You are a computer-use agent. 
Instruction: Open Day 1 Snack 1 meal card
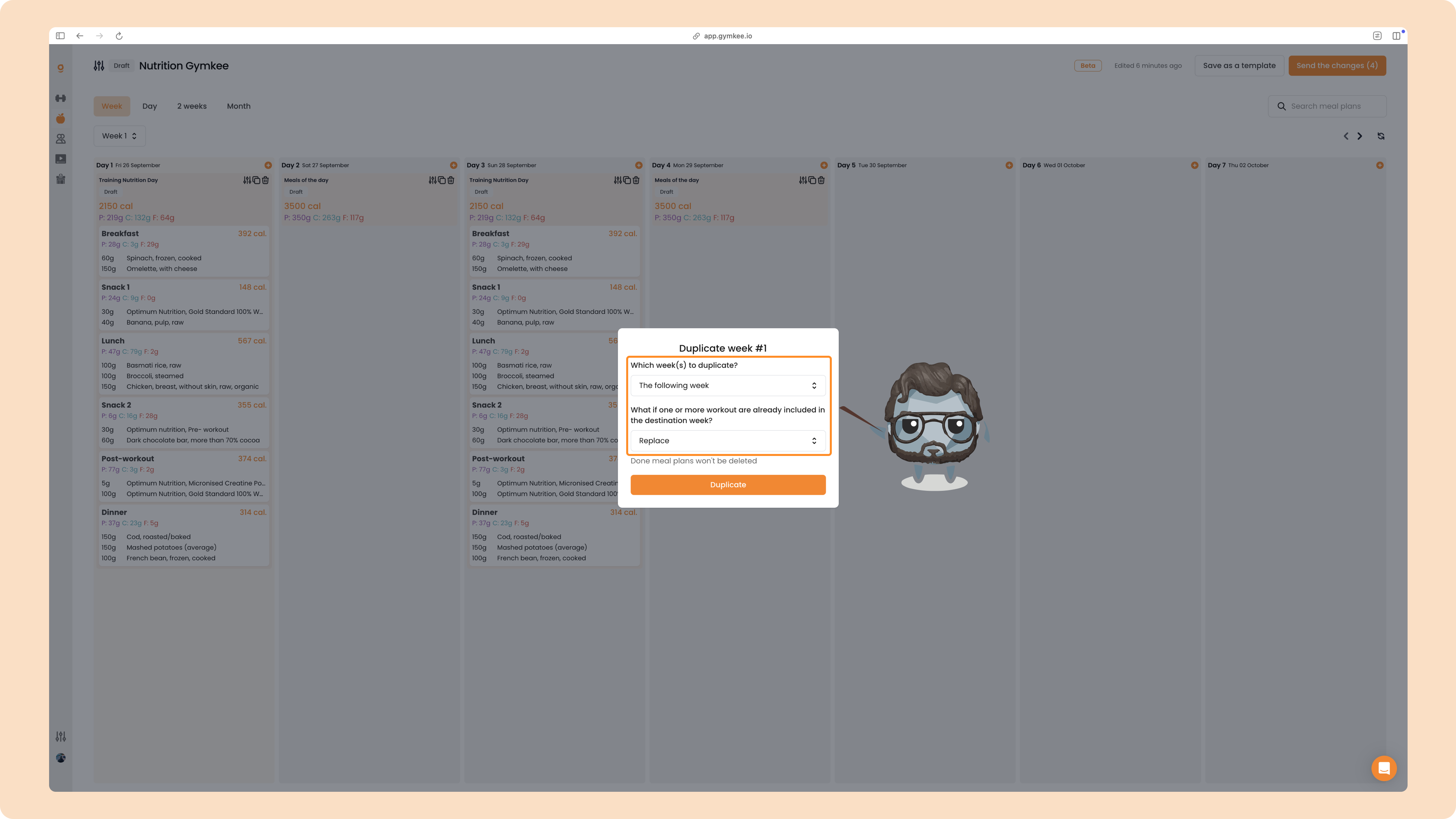coord(184,305)
